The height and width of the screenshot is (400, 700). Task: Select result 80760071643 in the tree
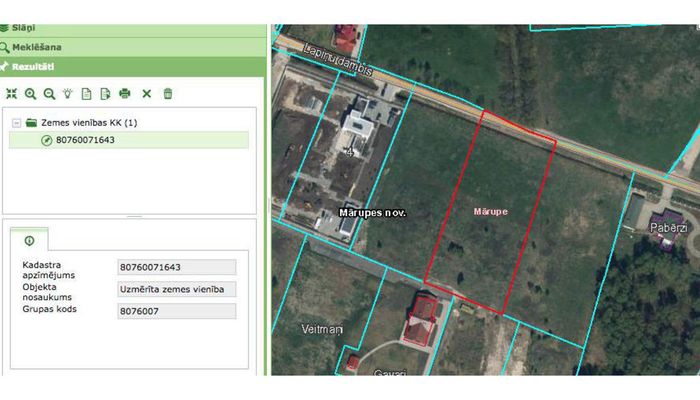84,140
